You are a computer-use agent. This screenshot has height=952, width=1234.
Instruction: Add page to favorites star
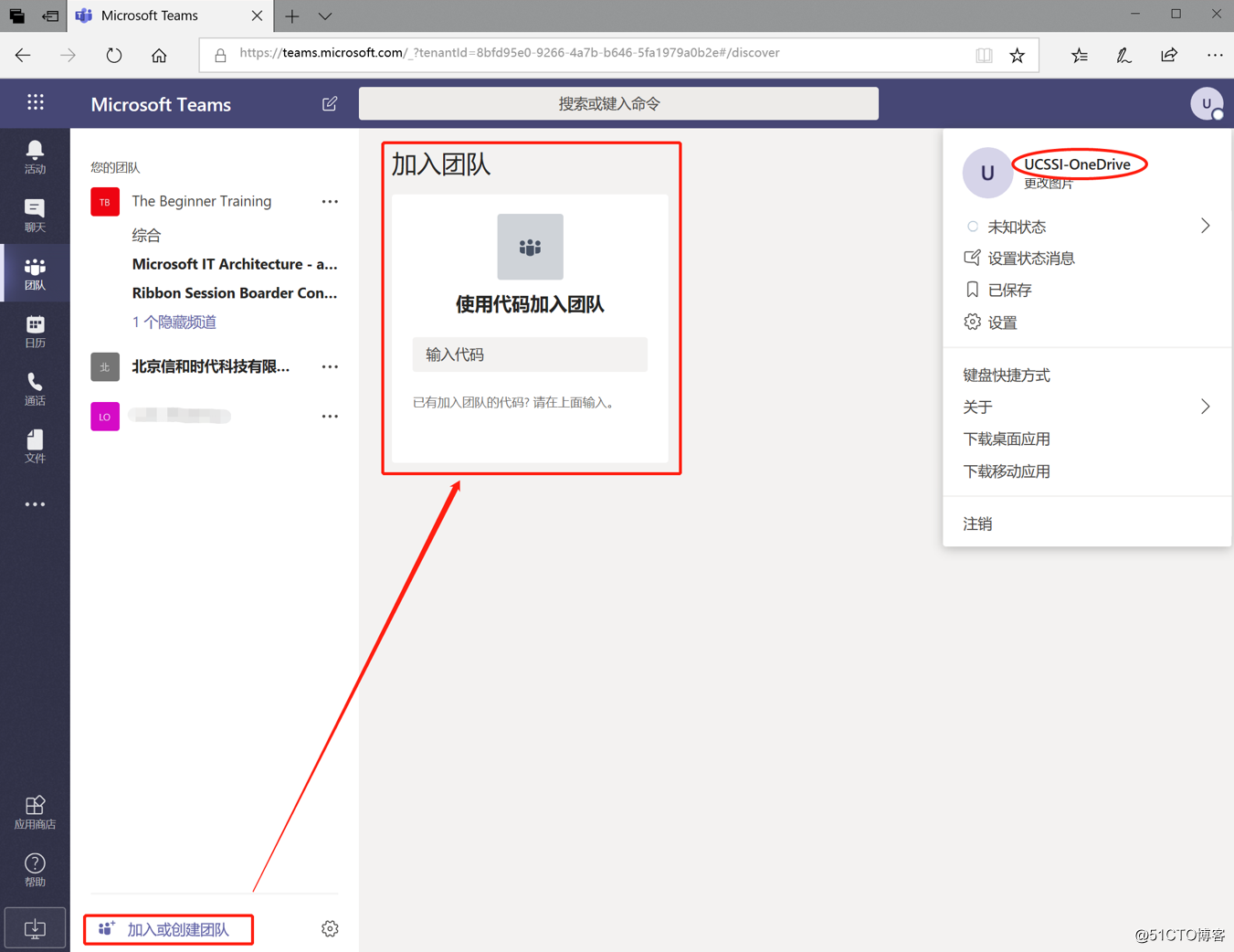point(1017,56)
